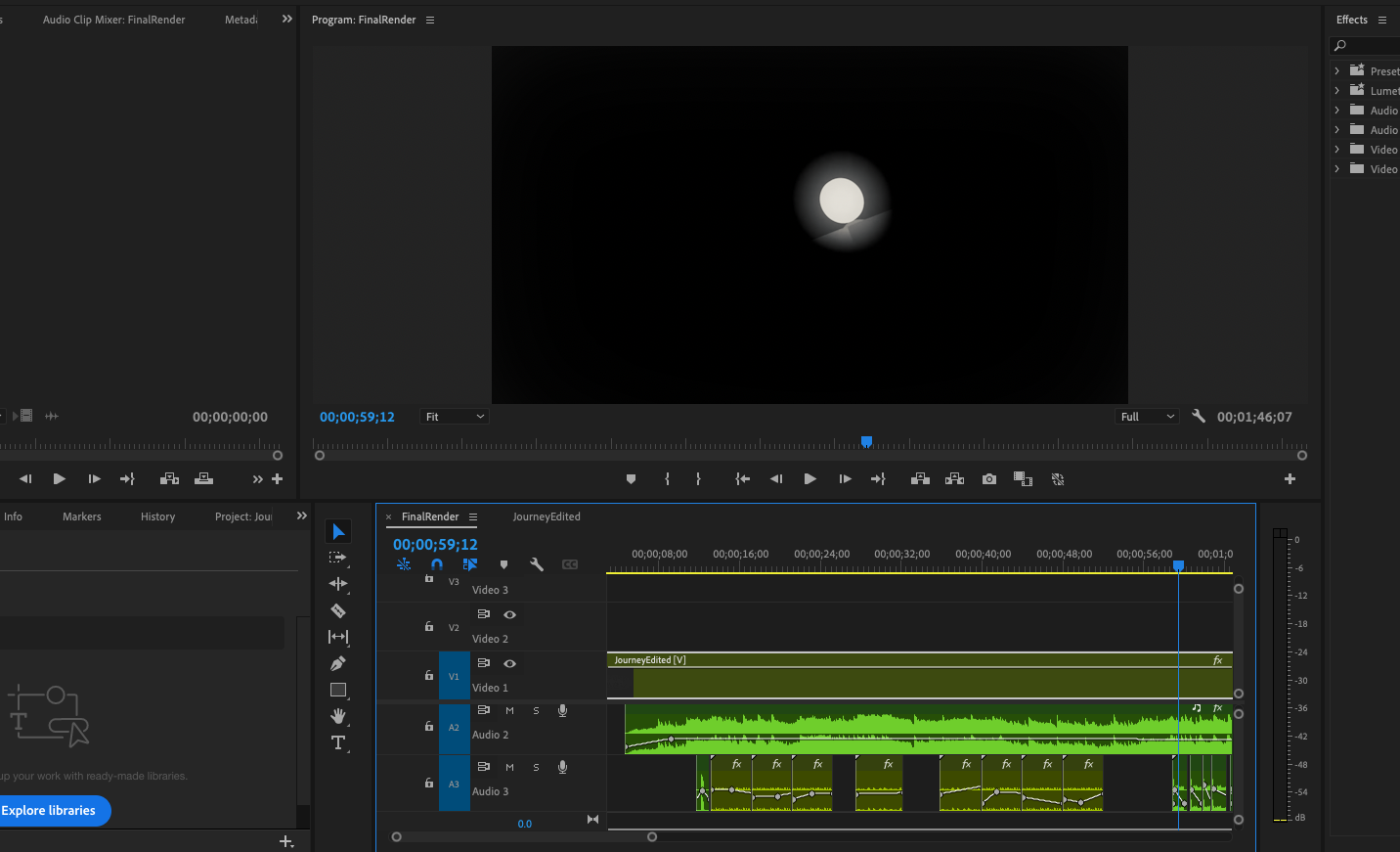Solo the Audio 3 track
The width and height of the screenshot is (1400, 852).
536,768
